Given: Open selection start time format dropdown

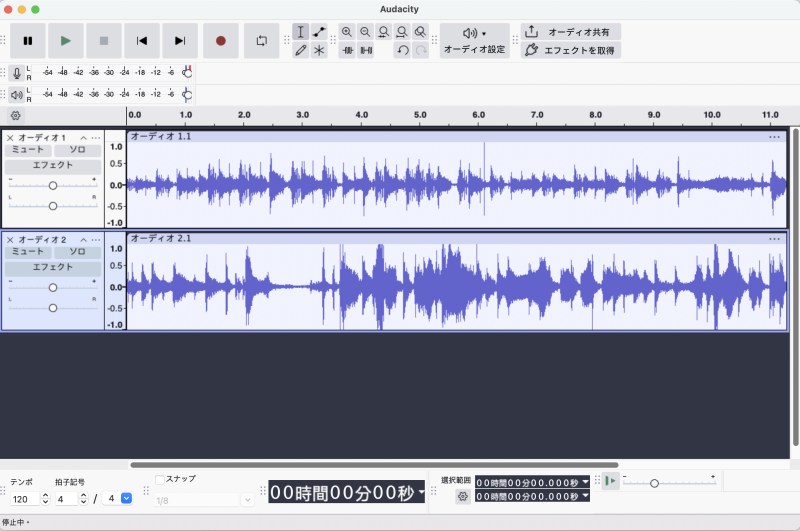Looking at the screenshot, I should [x=585, y=482].
